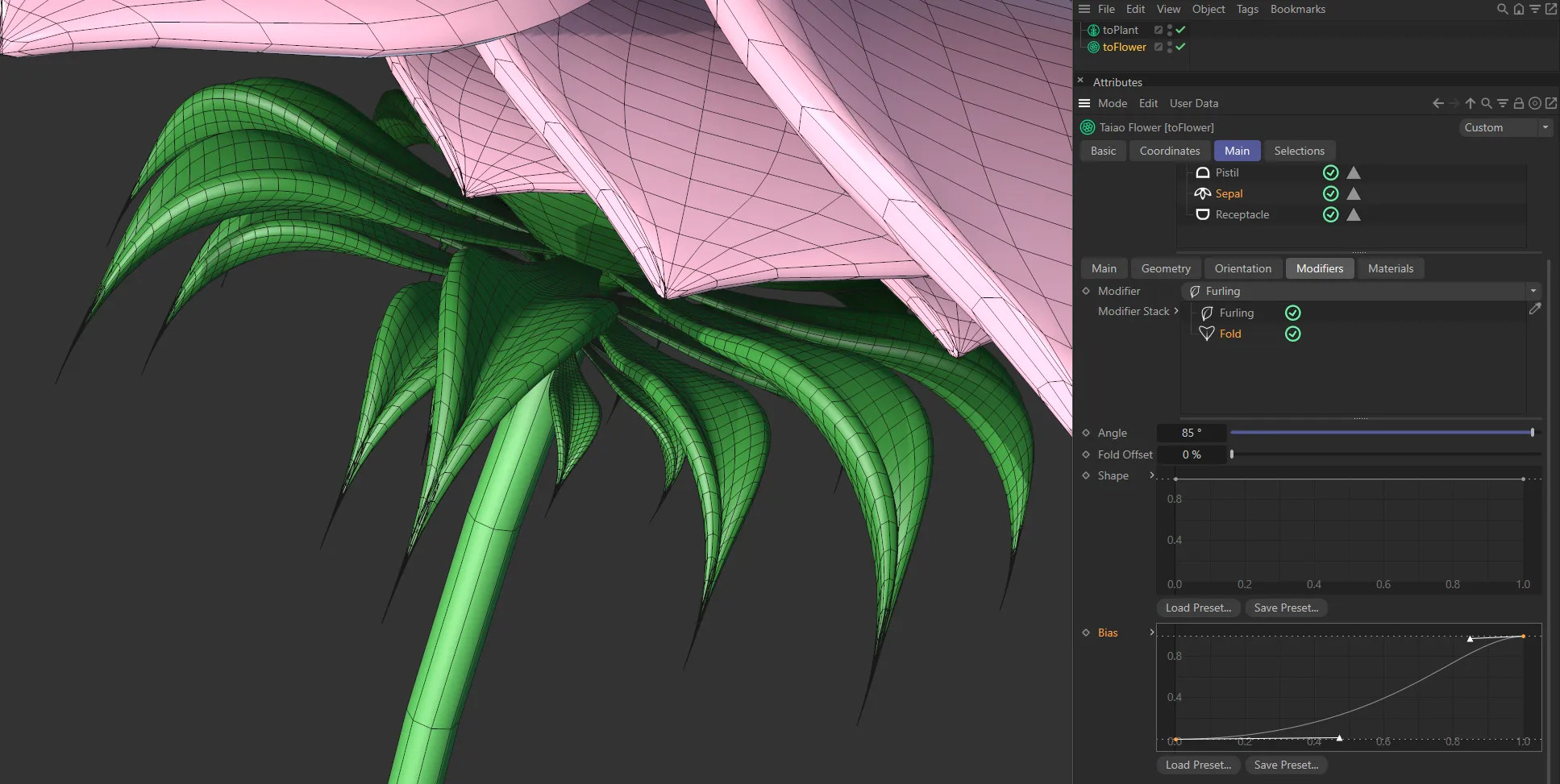Click the Receptacle item icon

pos(1203,214)
